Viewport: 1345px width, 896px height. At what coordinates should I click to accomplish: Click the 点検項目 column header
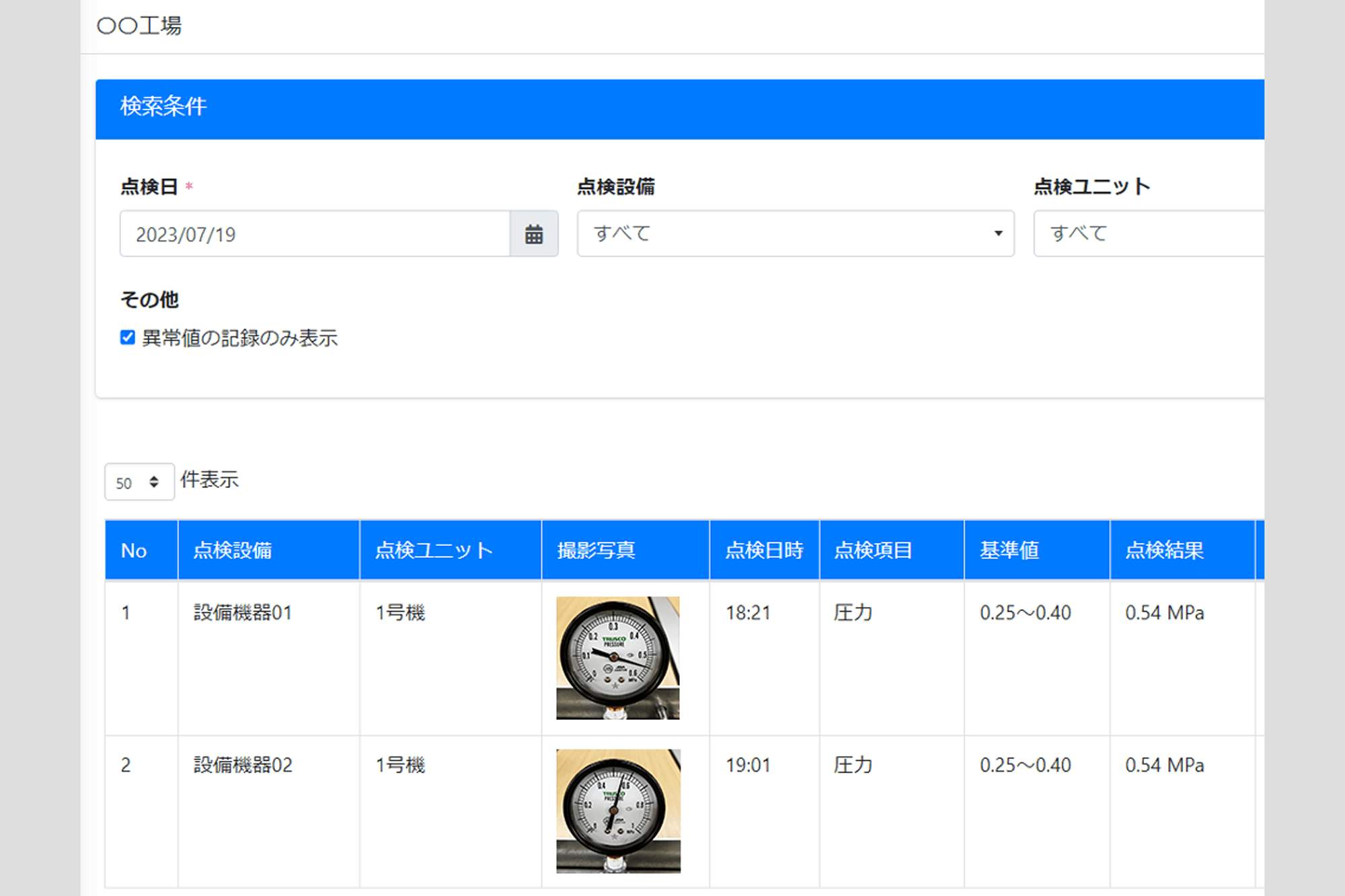pos(873,551)
